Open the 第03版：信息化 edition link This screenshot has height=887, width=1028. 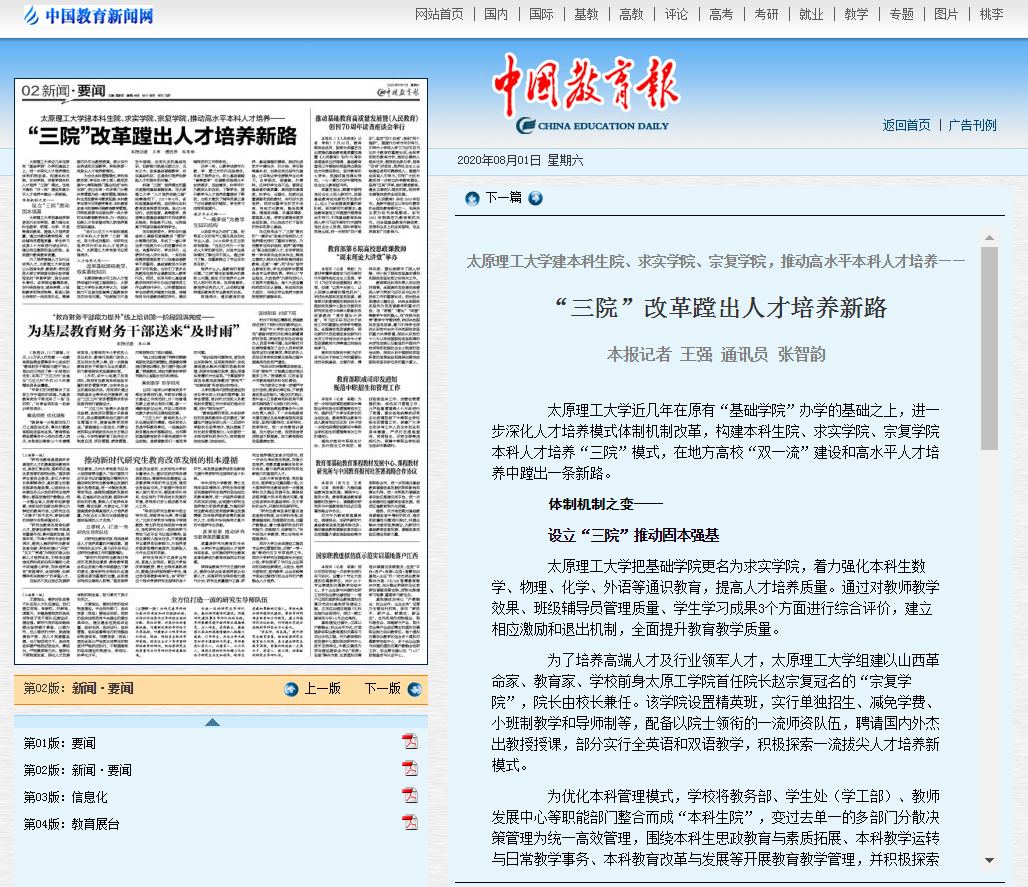[x=65, y=797]
